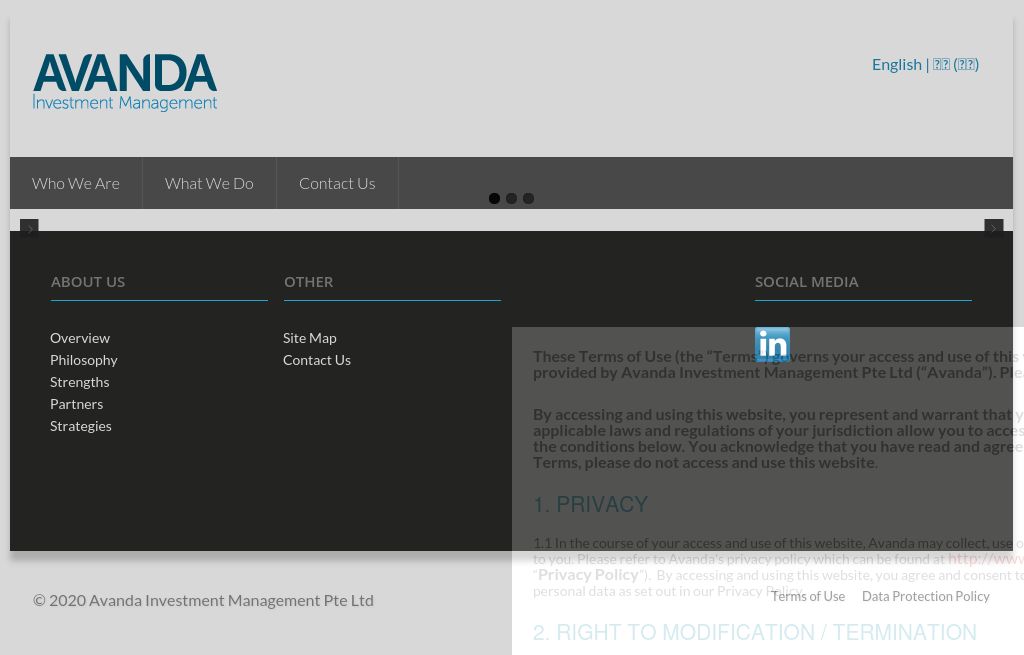Read the Terms of Use
The height and width of the screenshot is (655, 1024).
pyautogui.click(x=808, y=596)
